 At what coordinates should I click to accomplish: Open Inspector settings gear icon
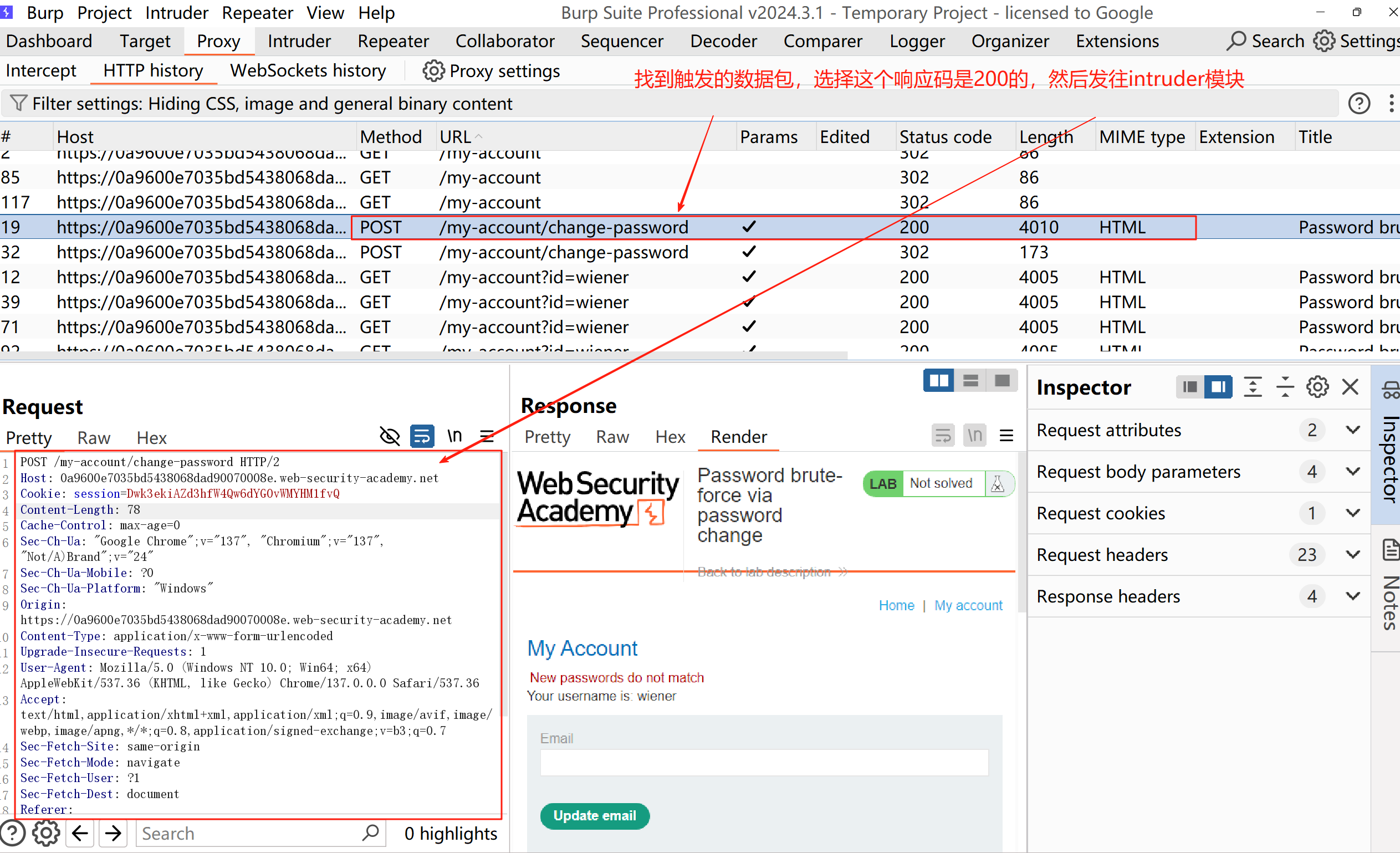click(1317, 387)
